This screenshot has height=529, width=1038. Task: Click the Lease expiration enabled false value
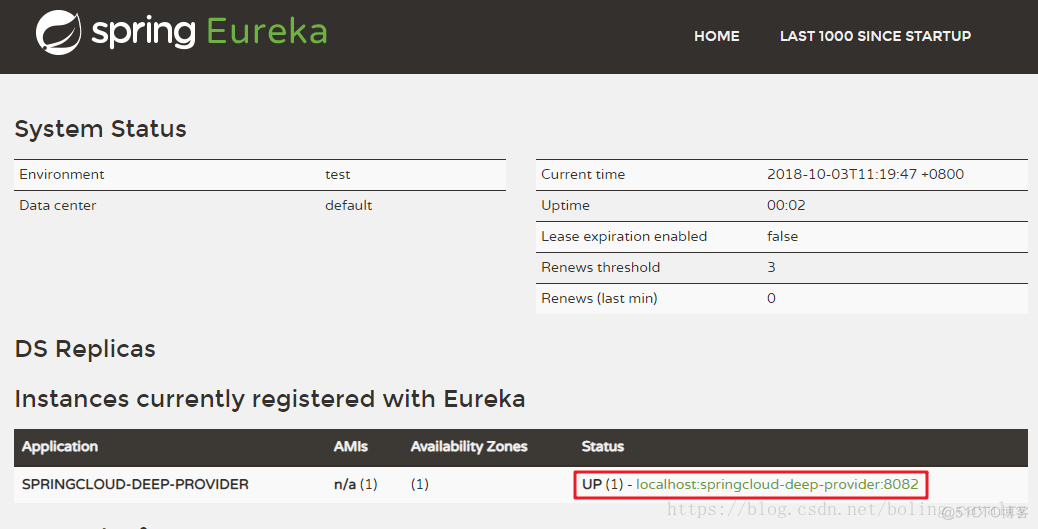click(782, 236)
